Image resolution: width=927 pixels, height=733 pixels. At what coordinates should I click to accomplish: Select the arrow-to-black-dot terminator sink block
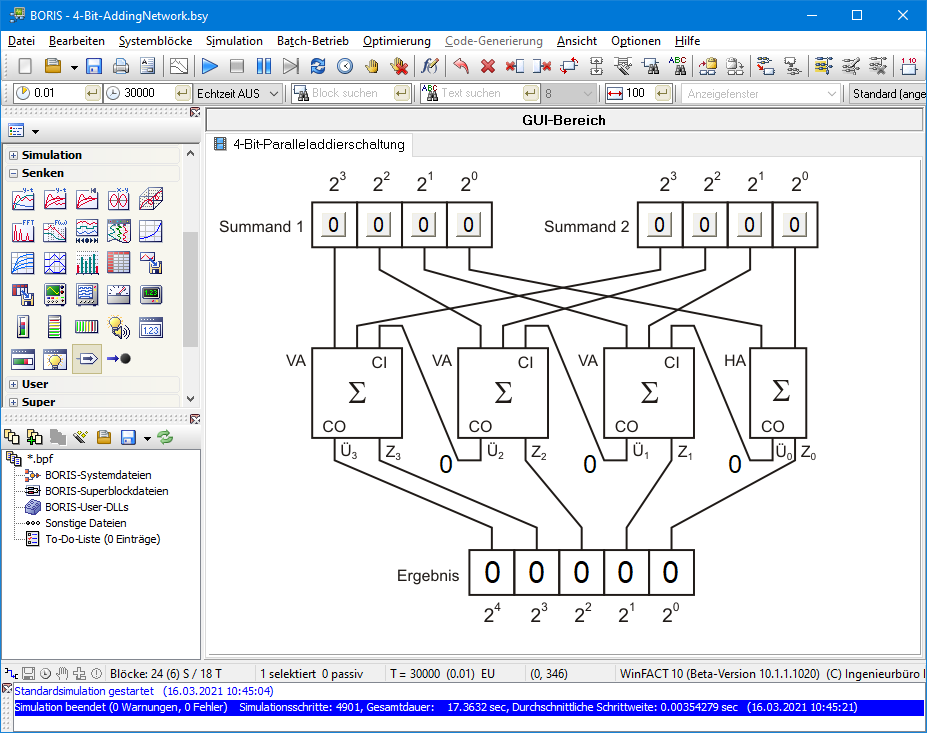(119, 359)
